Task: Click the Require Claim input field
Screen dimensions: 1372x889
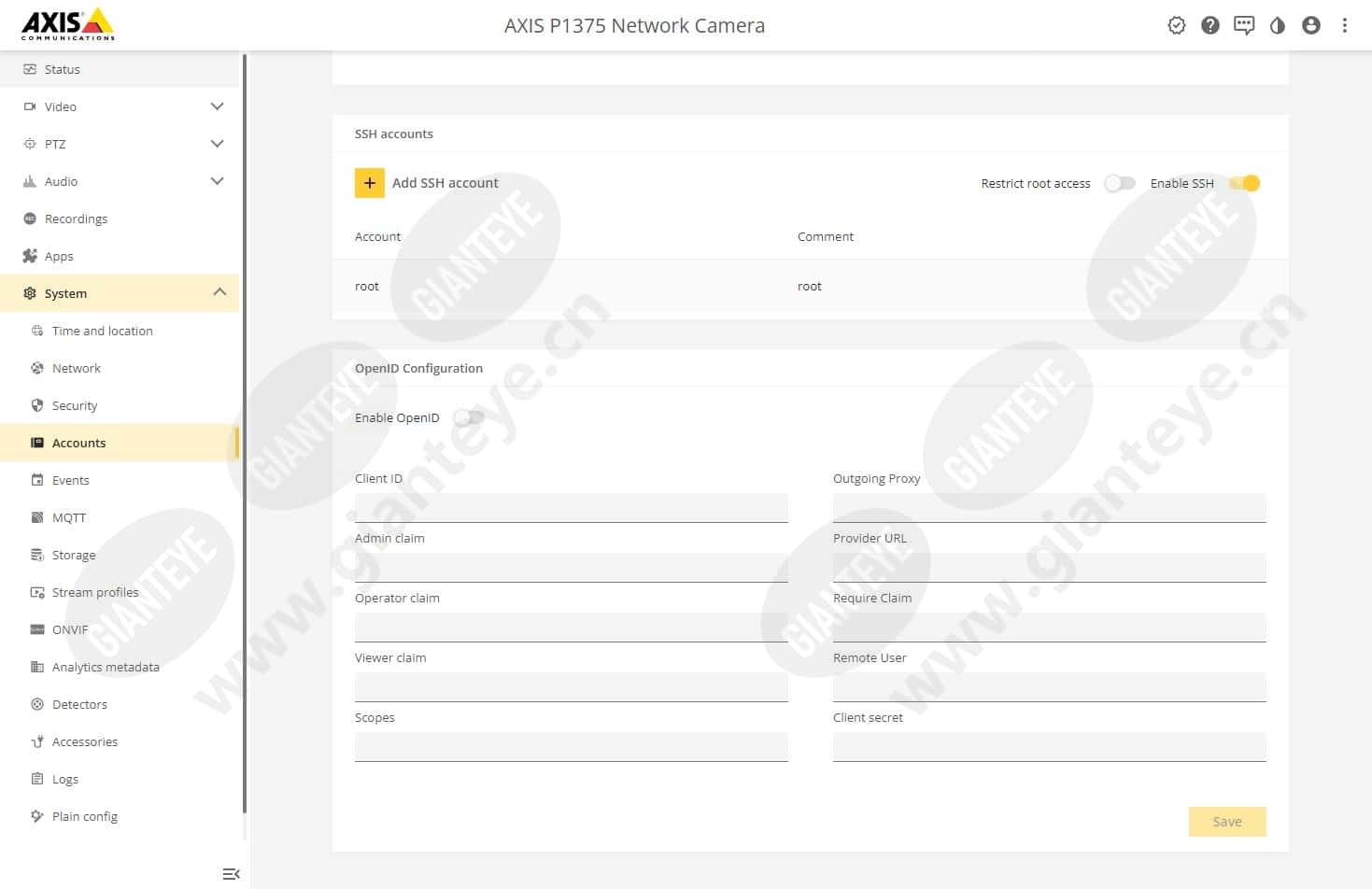Action: coord(1050,627)
